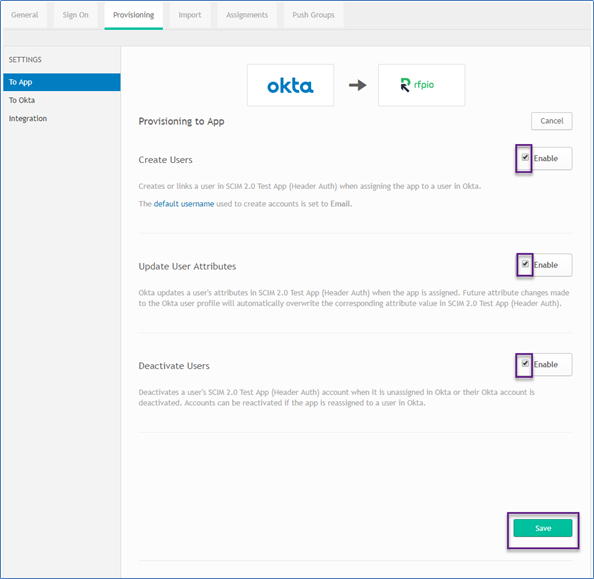The width and height of the screenshot is (594, 579).
Task: Click the Deactivate Users section title
Action: [174, 366]
